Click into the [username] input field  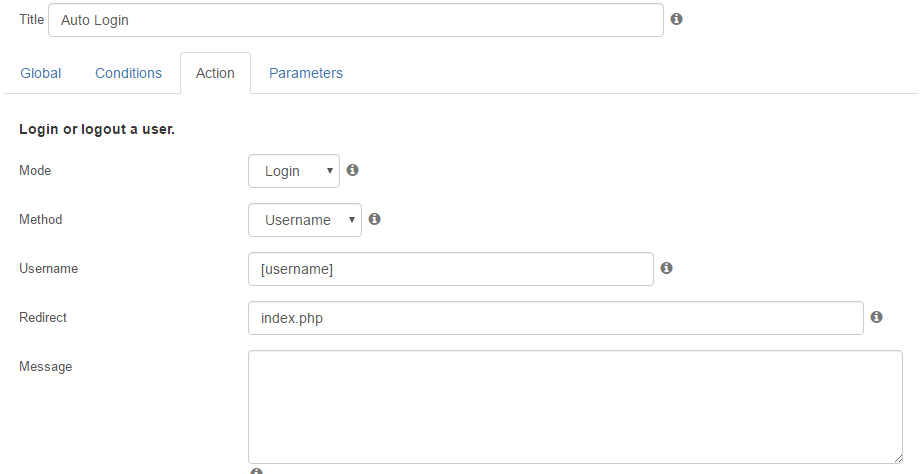450,269
